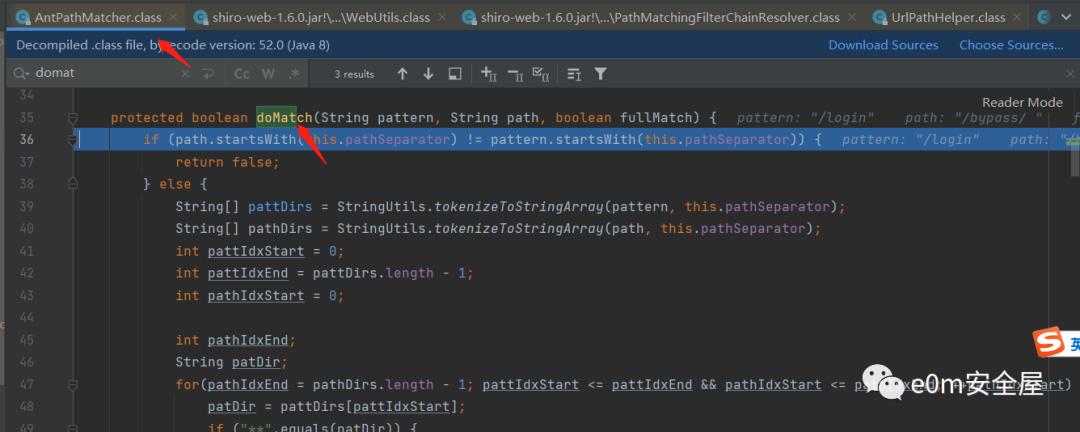This screenshot has width=1080, height=432.
Task: Click the pathDirs variable on line 40
Action: [280, 229]
